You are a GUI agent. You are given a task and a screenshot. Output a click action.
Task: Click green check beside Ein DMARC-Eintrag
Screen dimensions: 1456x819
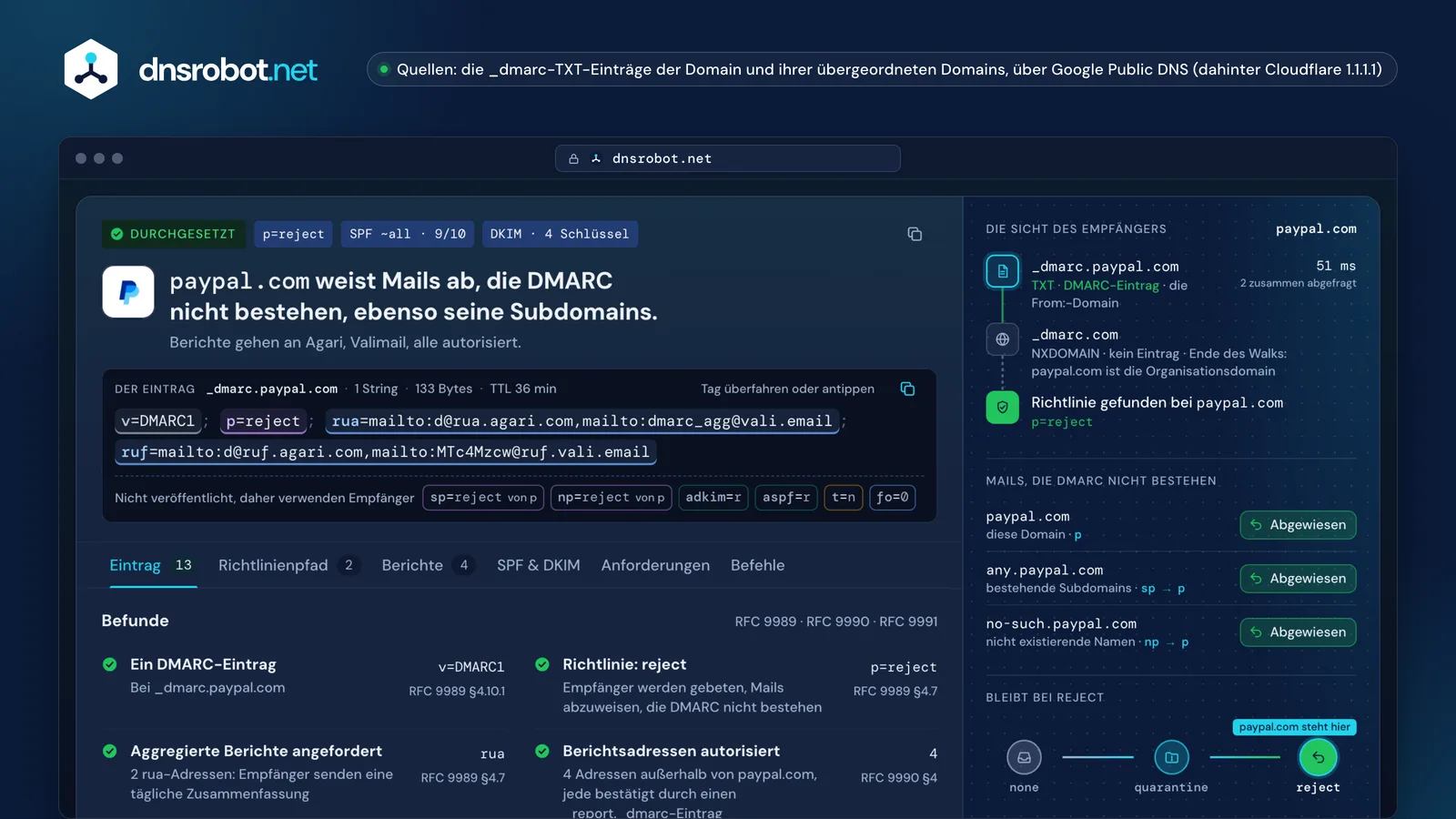pos(110,664)
